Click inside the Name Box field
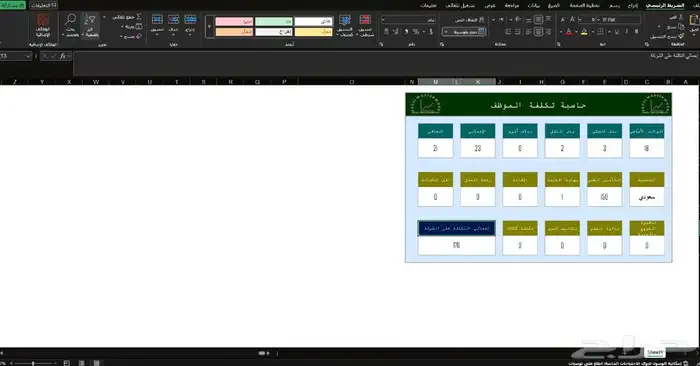The width and height of the screenshot is (700, 366). [12, 56]
